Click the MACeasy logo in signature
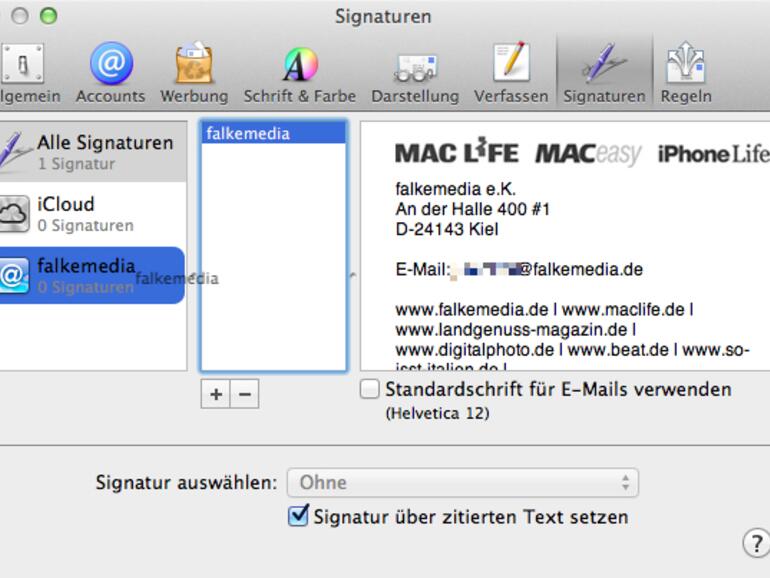This screenshot has height=578, width=770. (x=588, y=154)
